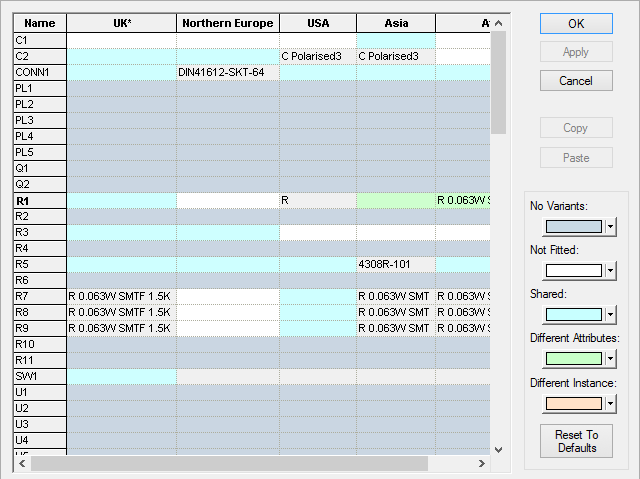This screenshot has height=479, width=640.
Task: Click DIN41612-SKT-64 cell in Northern Europe
Action: (227, 72)
